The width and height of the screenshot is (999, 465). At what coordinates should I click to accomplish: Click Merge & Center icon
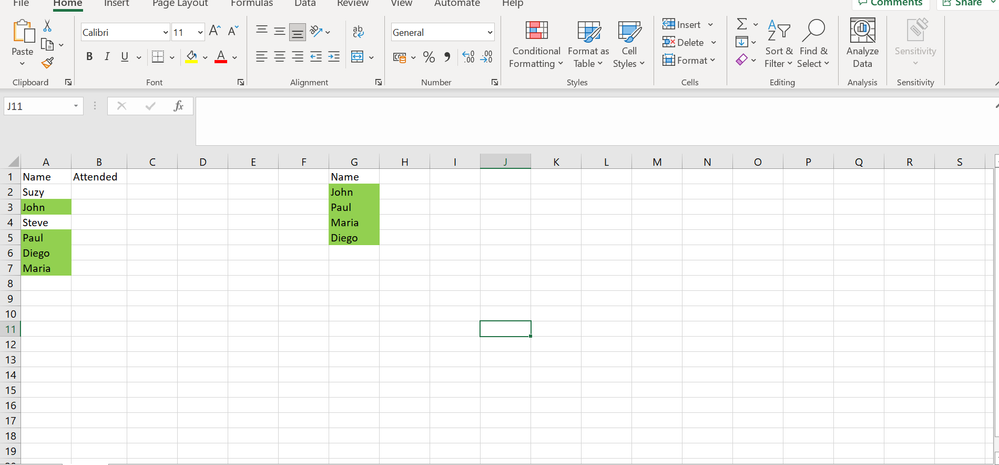(357, 57)
